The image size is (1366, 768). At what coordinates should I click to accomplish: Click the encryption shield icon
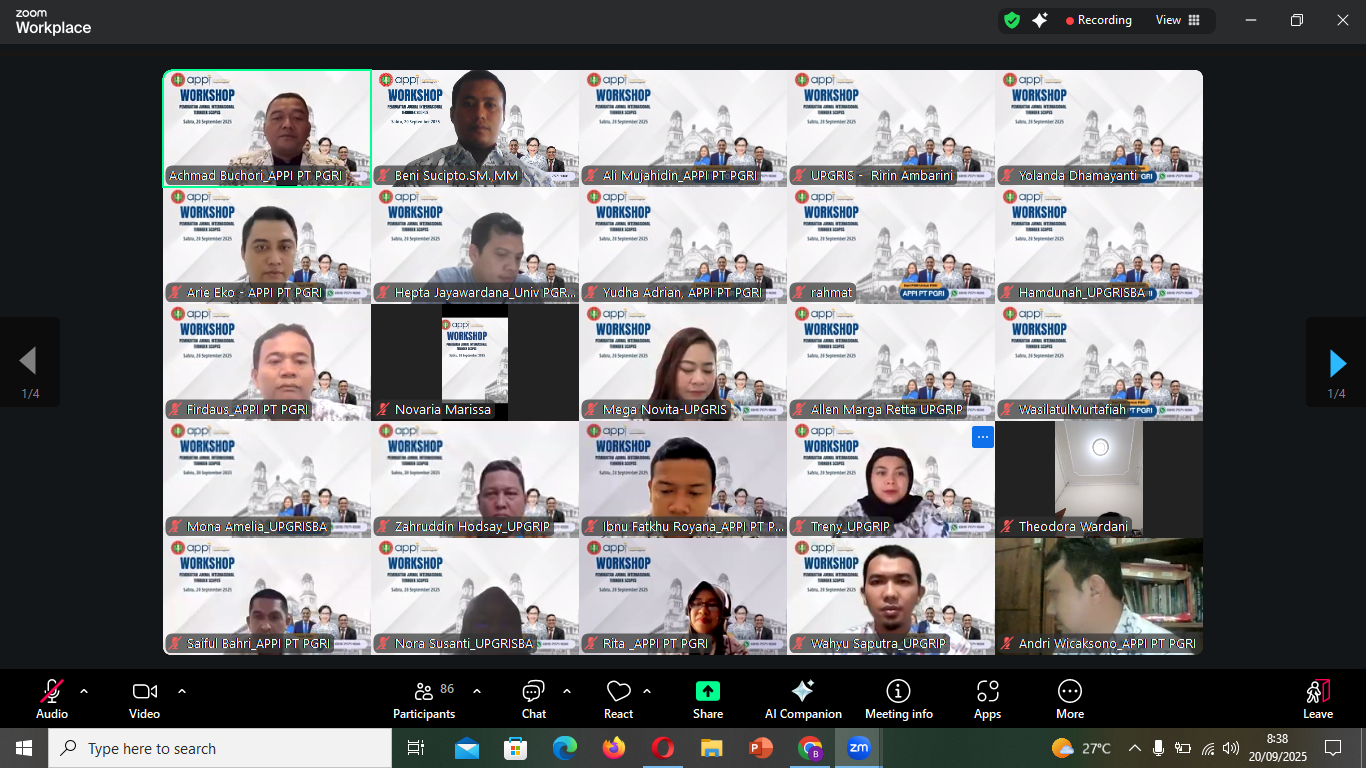coord(1012,20)
